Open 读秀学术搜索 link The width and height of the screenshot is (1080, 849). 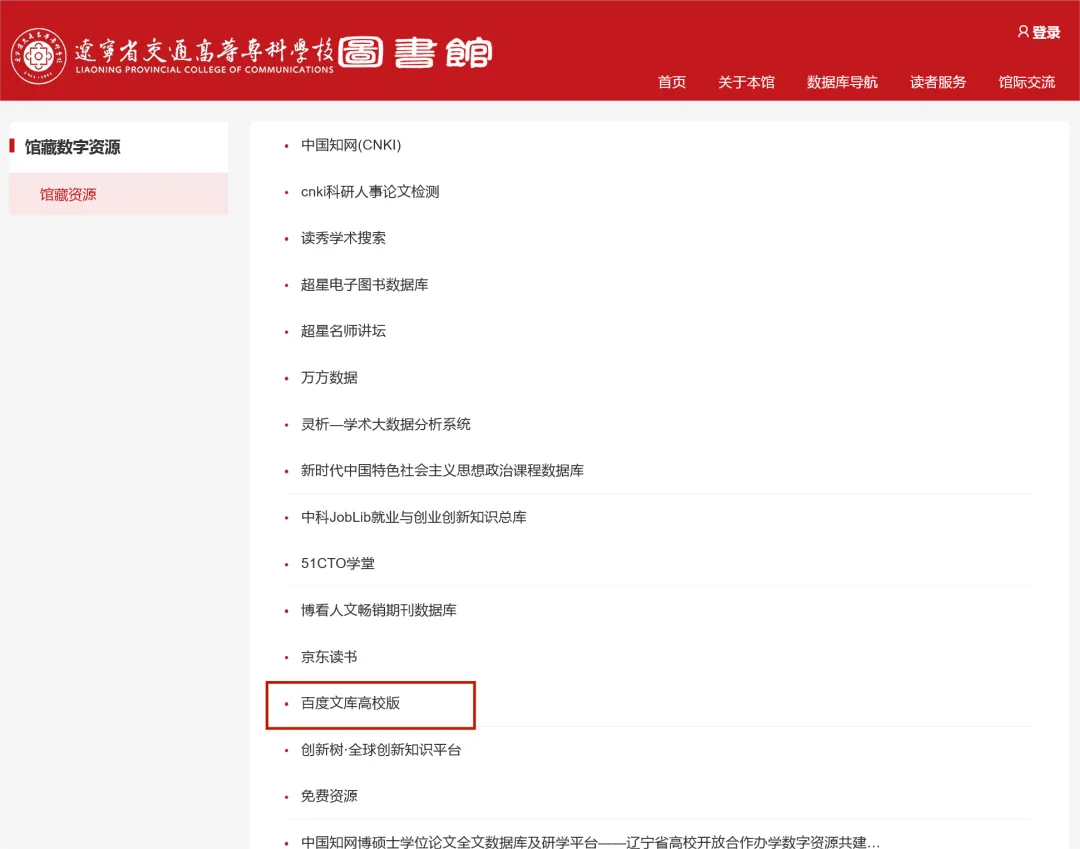point(343,238)
